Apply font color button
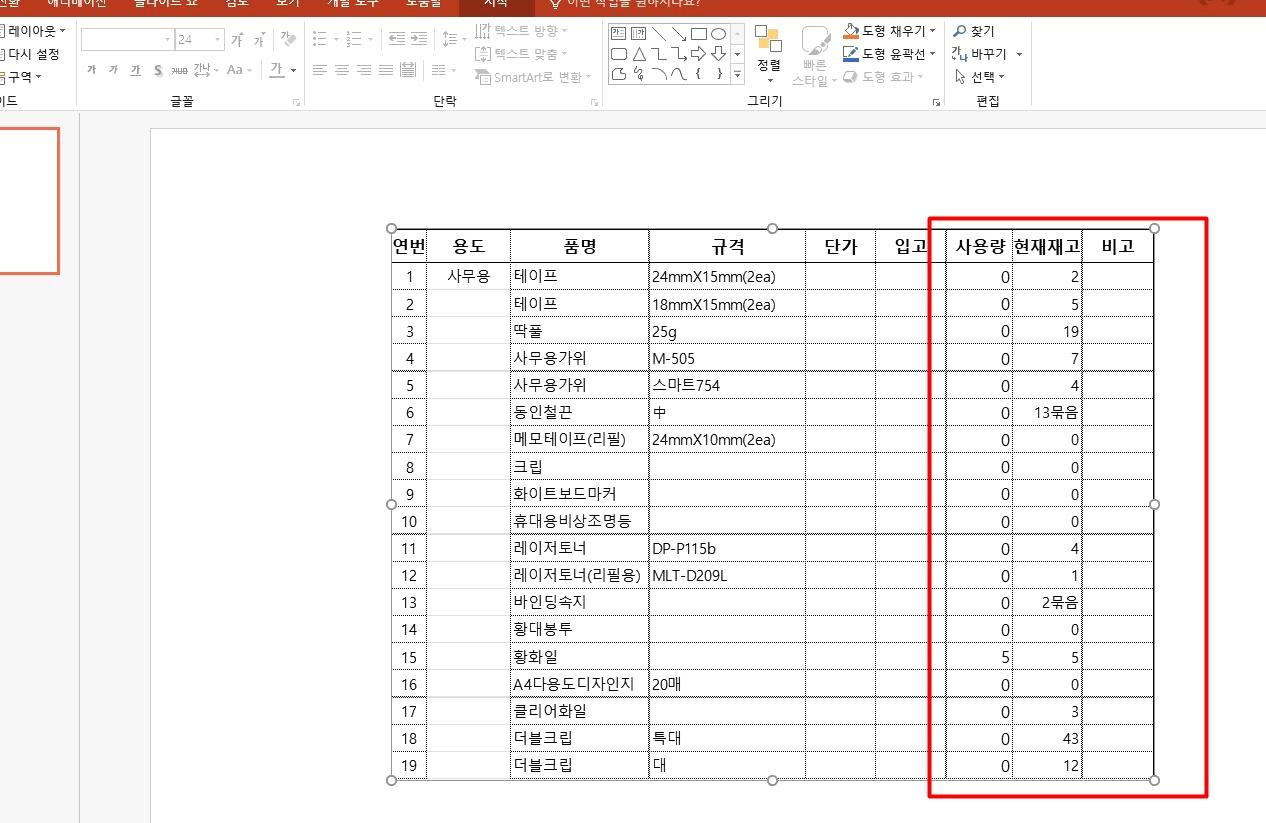The image size is (1266, 823). 277,70
